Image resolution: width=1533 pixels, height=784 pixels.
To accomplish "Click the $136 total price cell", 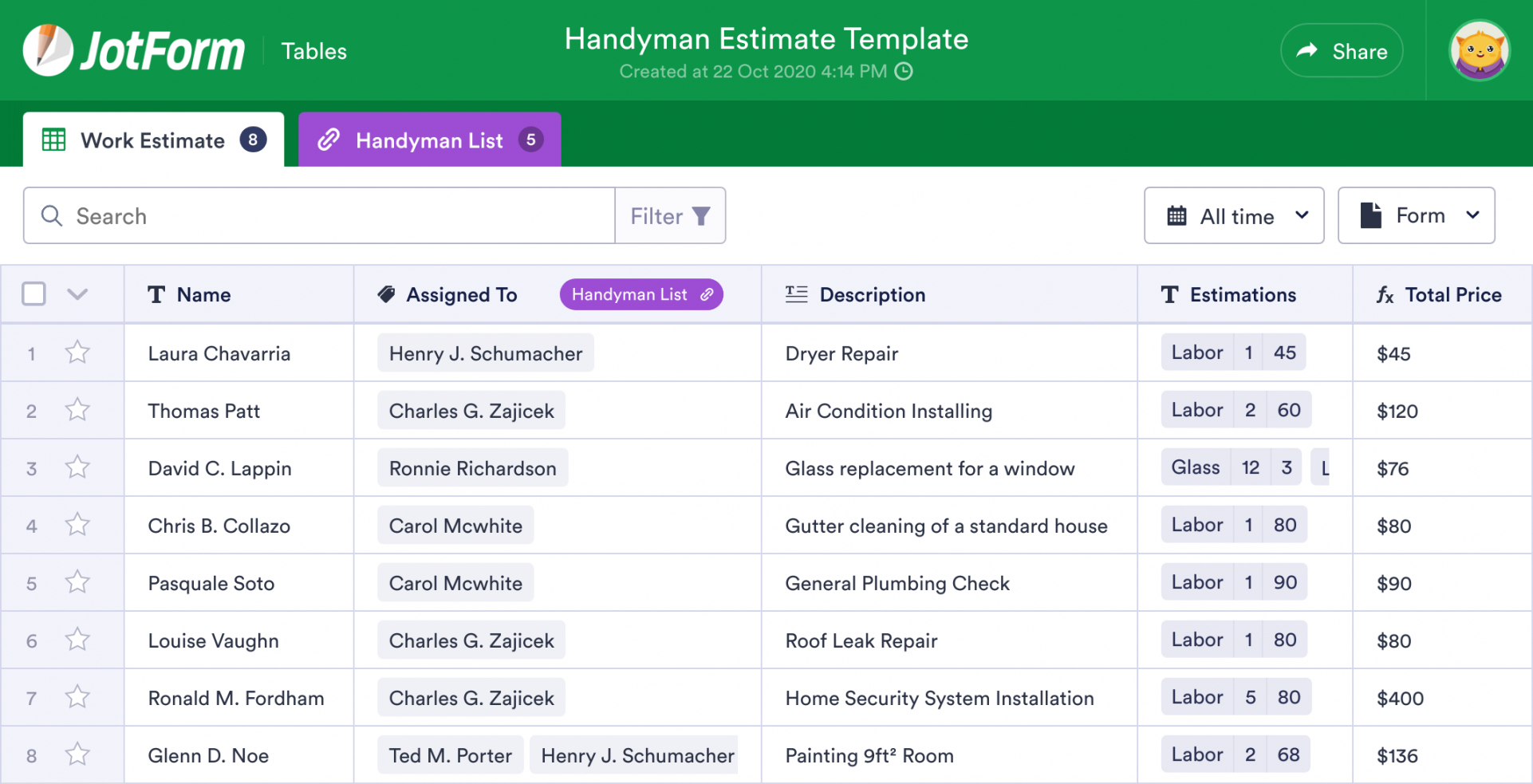I will pos(1442,755).
